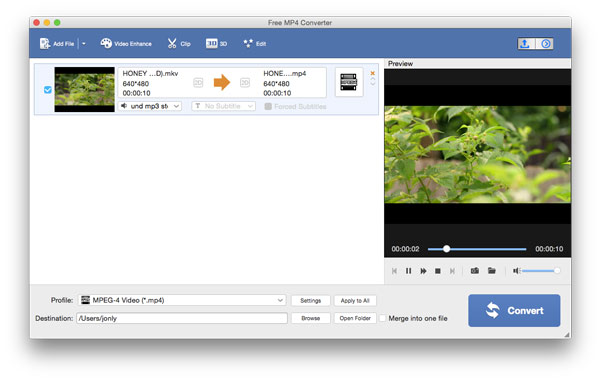The width and height of the screenshot is (600, 380).
Task: Expand the Add File dropdown arrow
Action: pyautogui.click(x=84, y=44)
